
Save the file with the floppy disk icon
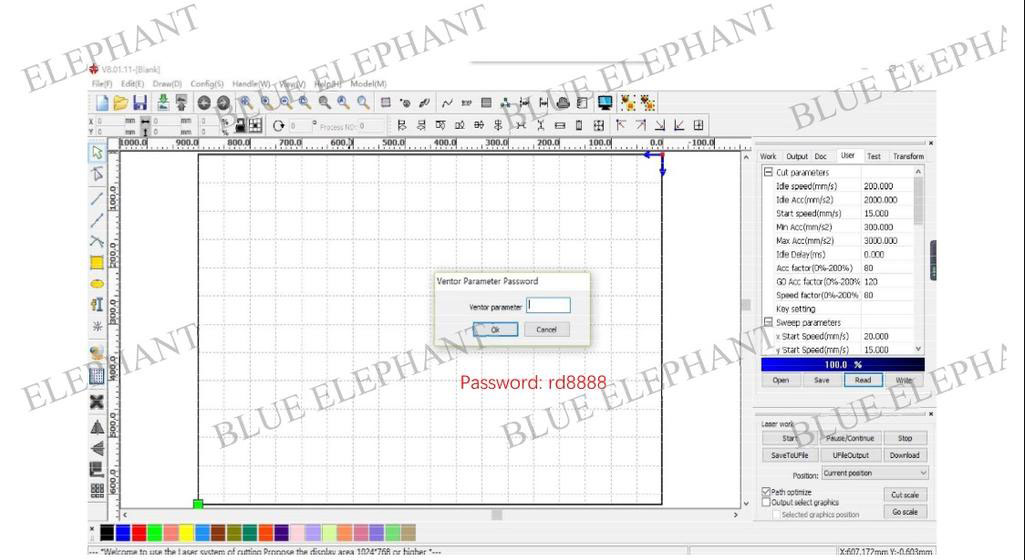tap(139, 103)
